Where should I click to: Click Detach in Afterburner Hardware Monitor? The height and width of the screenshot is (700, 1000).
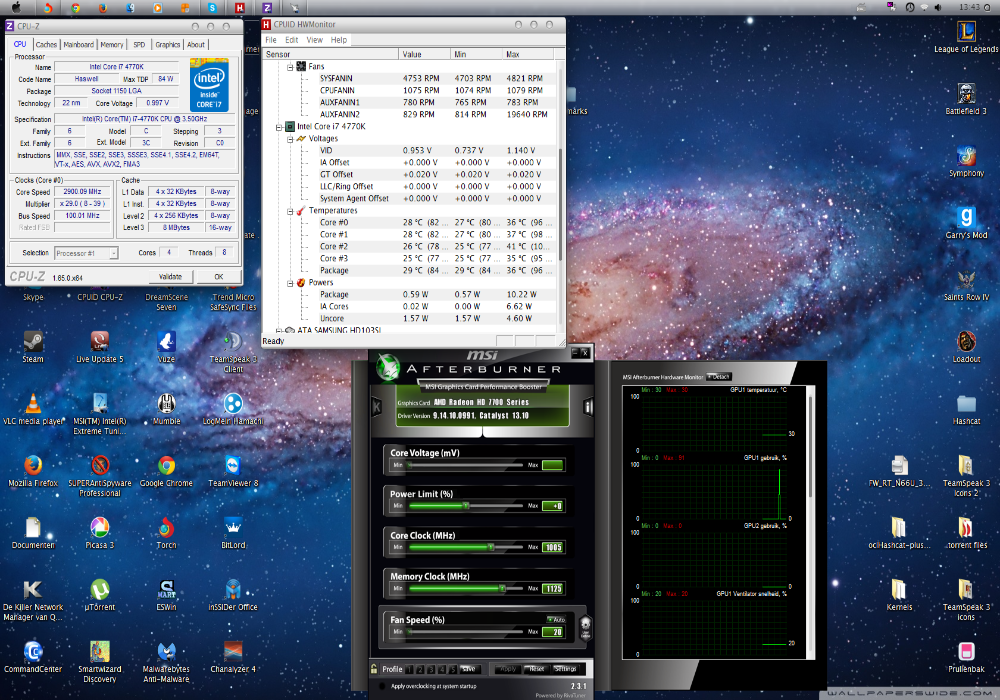click(719, 377)
